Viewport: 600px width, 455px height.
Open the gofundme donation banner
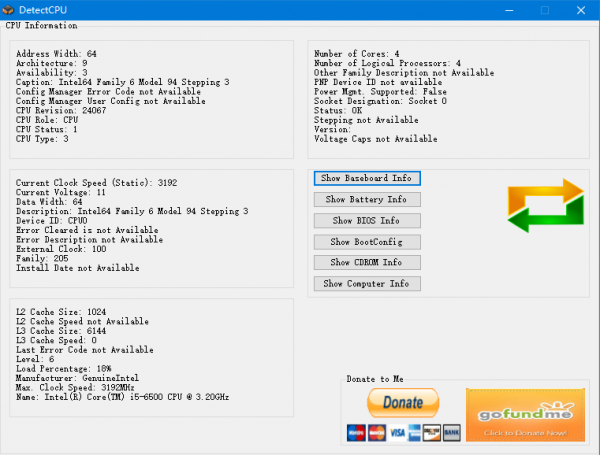[x=525, y=415]
